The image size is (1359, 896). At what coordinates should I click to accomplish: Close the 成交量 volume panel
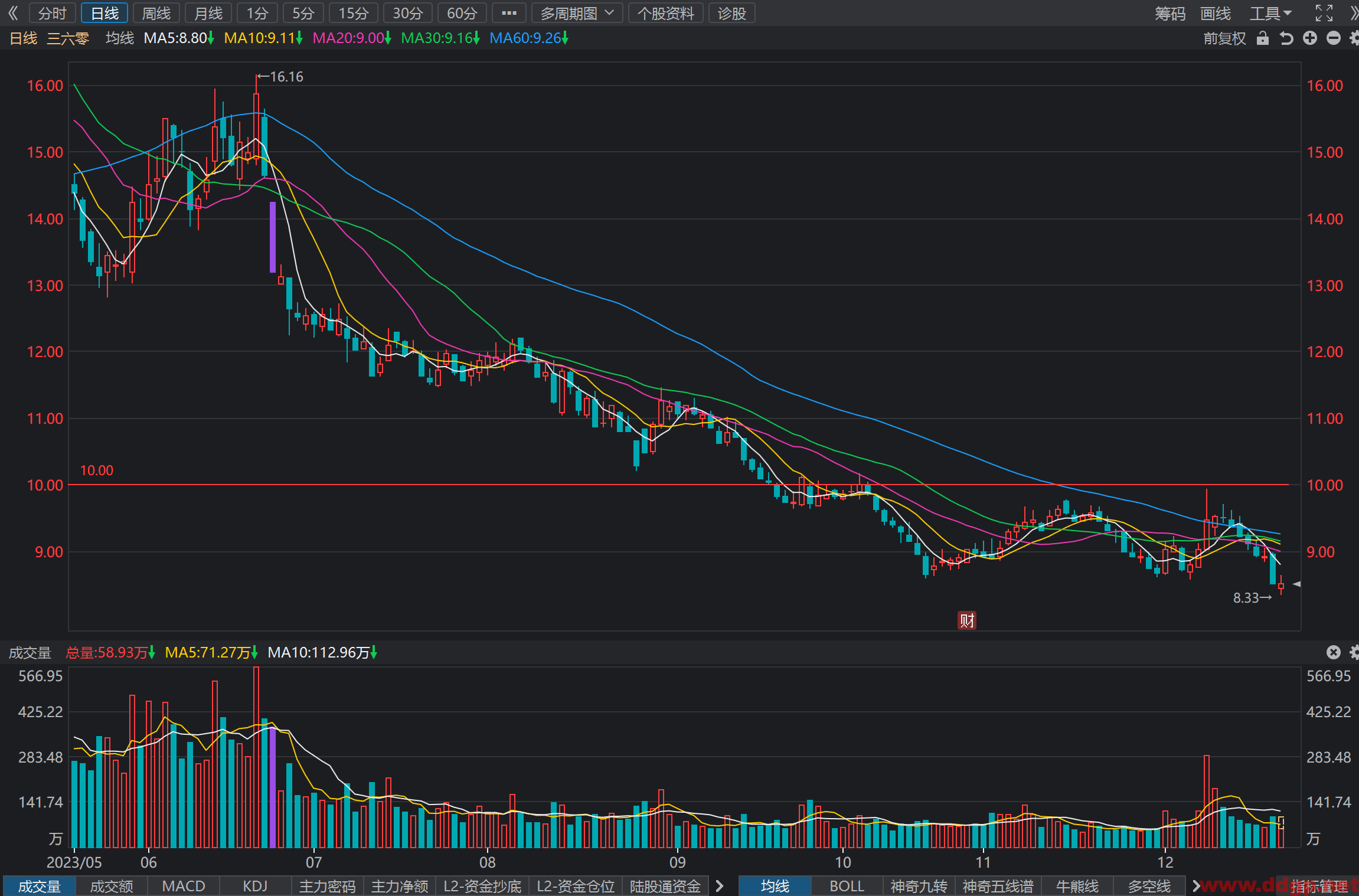[1334, 652]
